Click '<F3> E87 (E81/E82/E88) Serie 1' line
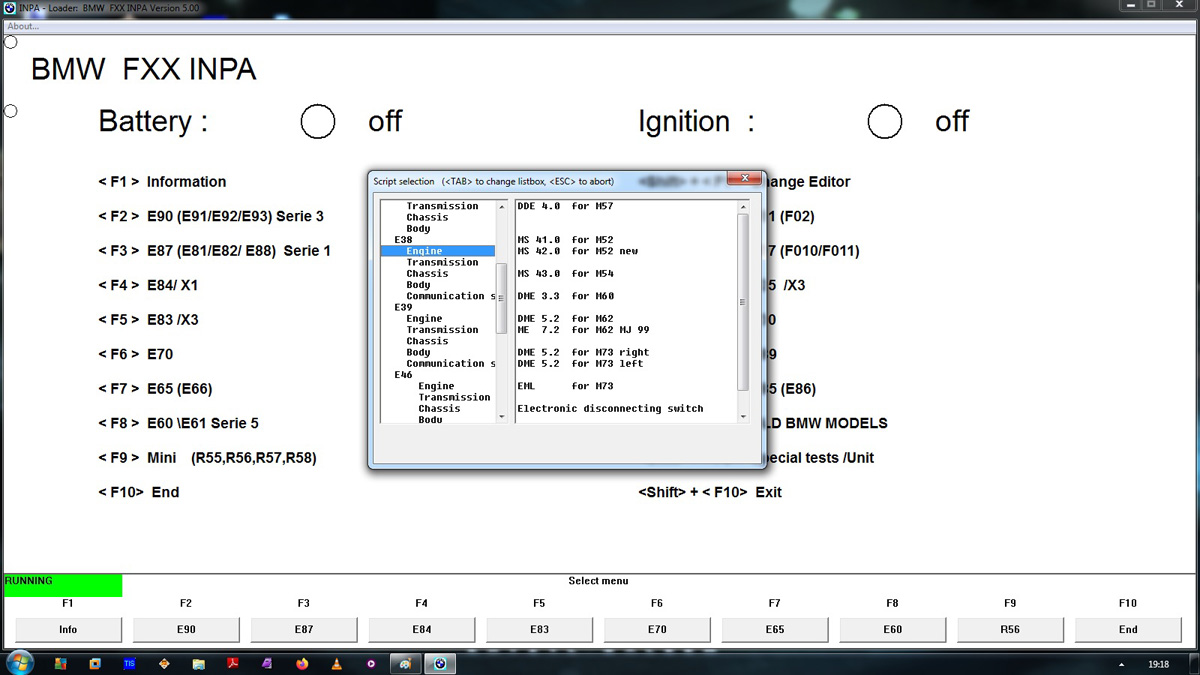The image size is (1200, 675). pyautogui.click(x=214, y=251)
